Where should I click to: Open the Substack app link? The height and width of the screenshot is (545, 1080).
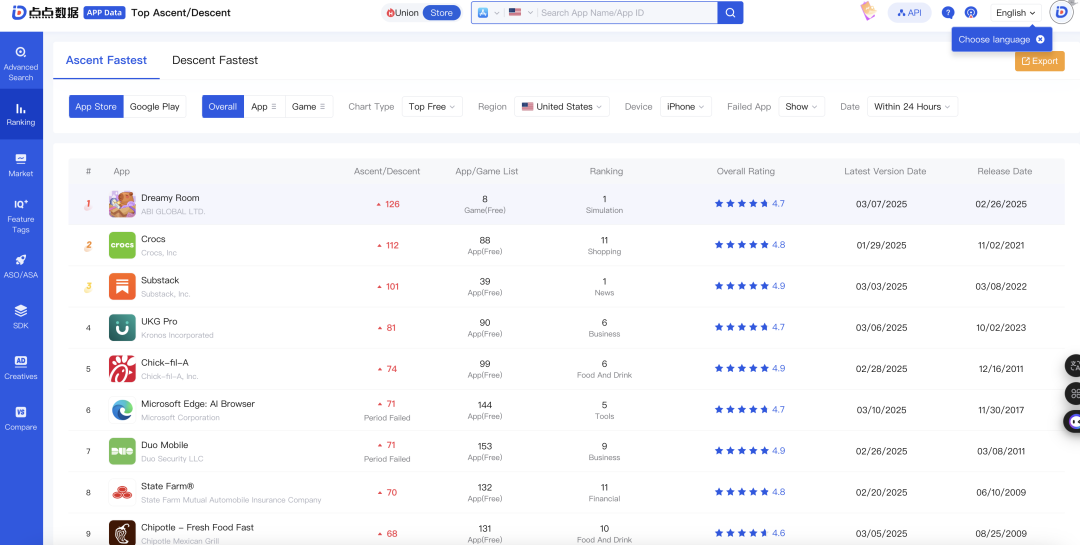click(160, 280)
